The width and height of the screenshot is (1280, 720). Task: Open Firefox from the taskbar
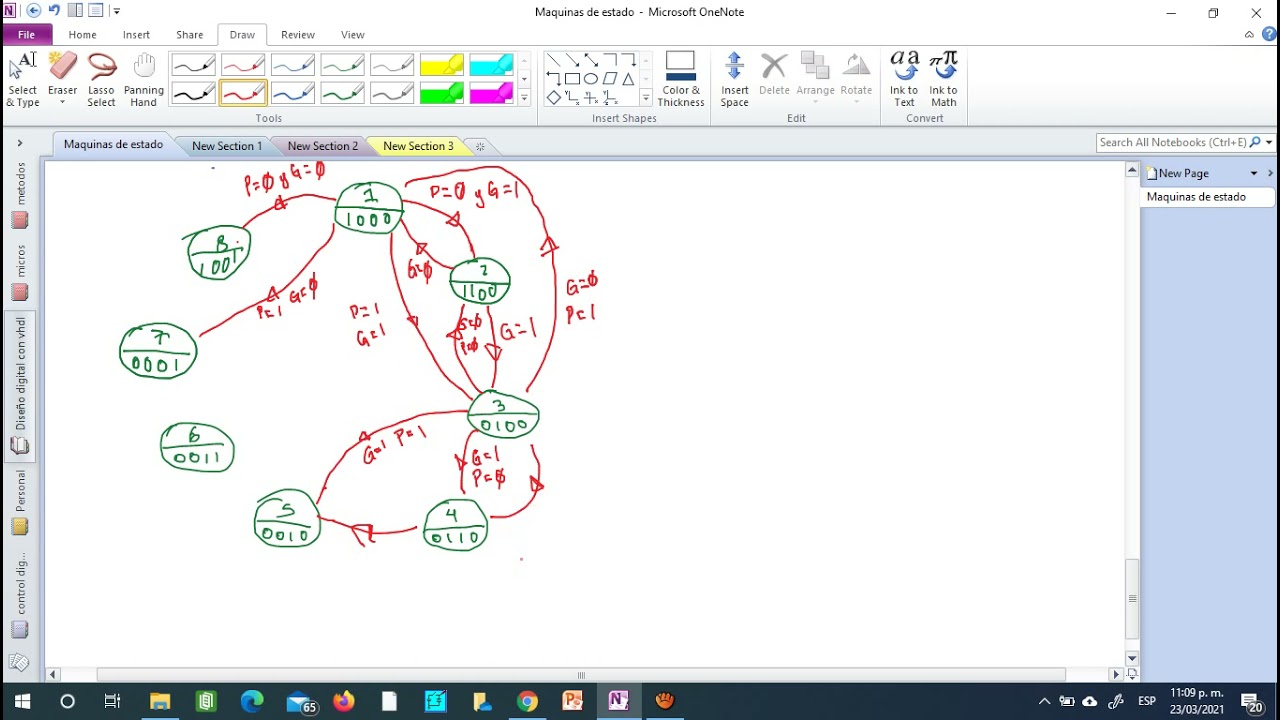coord(344,701)
